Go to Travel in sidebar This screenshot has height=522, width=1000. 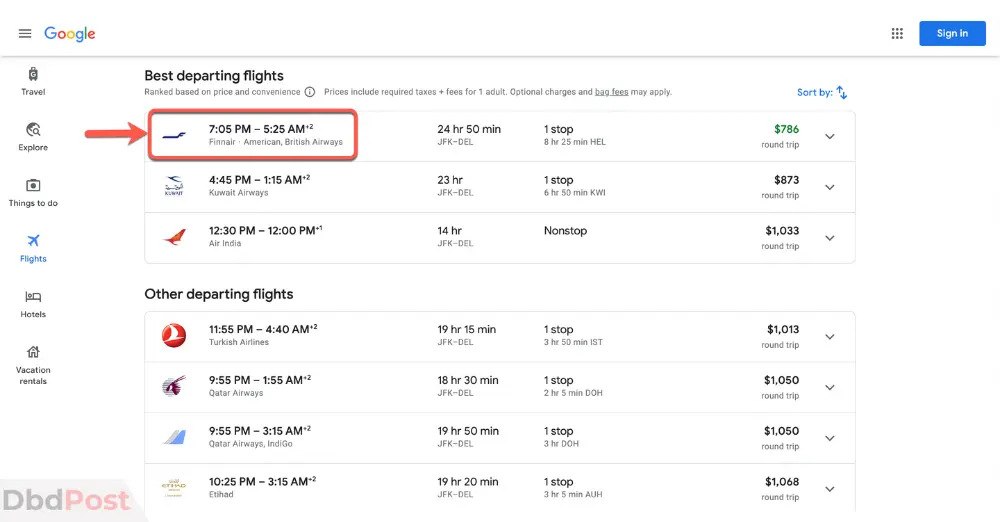[33, 82]
